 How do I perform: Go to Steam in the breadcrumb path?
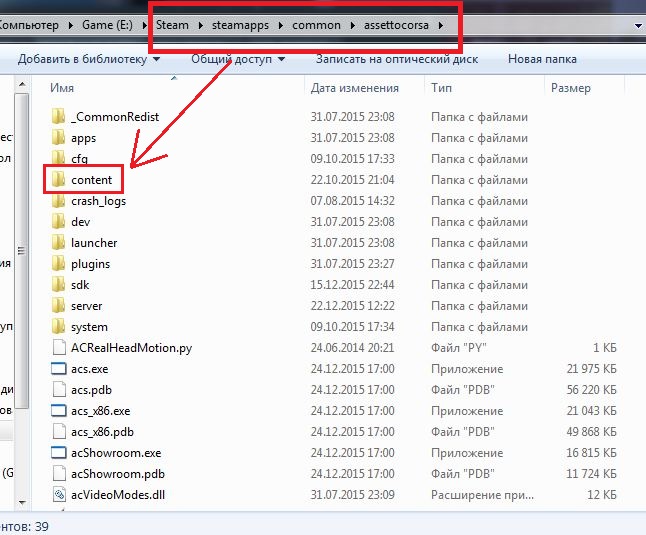(x=172, y=25)
